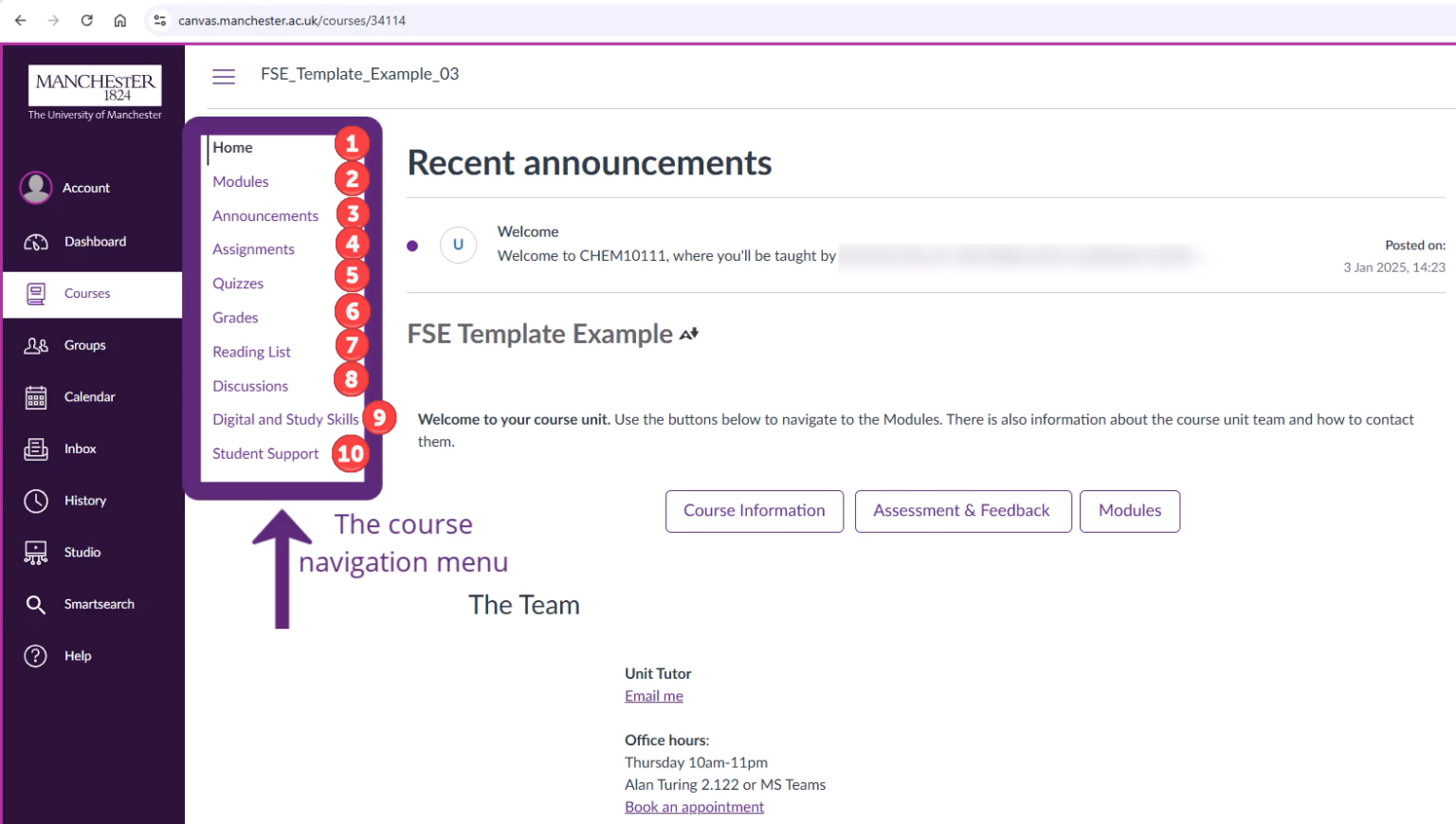
Task: Mark the Welcome announcement as read
Action: [x=412, y=245]
